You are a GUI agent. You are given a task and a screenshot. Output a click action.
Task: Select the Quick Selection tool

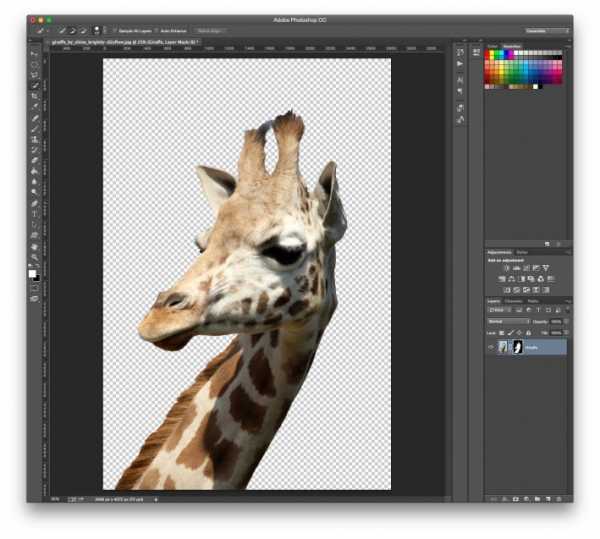[x=34, y=85]
